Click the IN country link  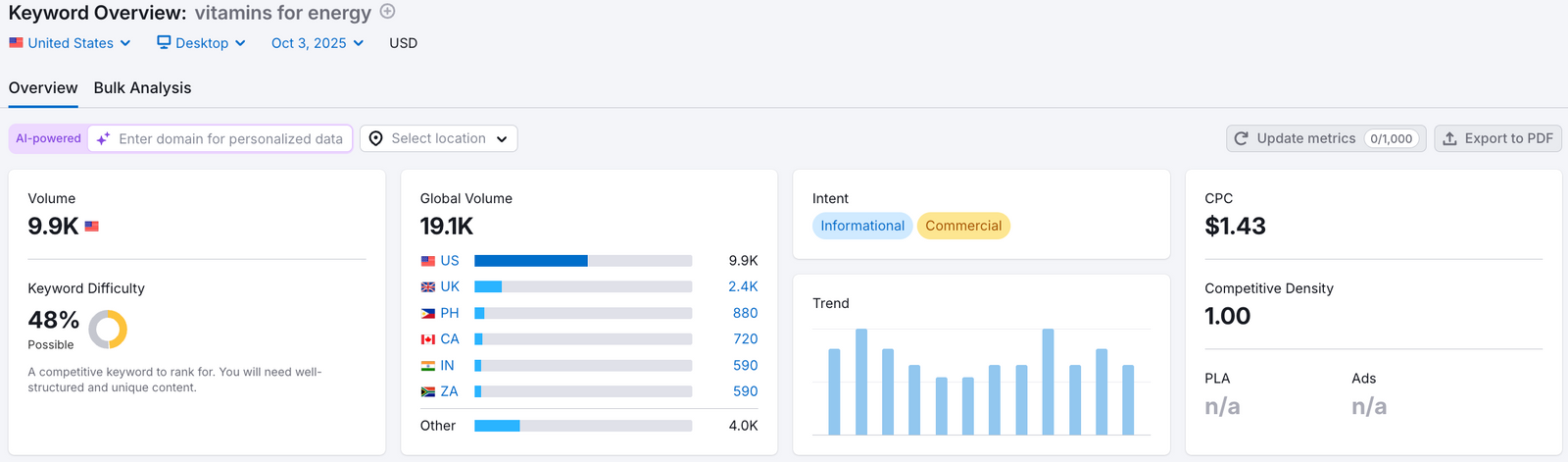tap(447, 365)
